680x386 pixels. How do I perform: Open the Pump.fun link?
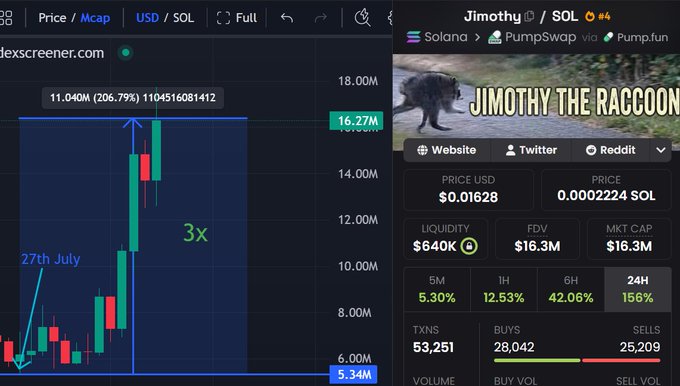636,37
